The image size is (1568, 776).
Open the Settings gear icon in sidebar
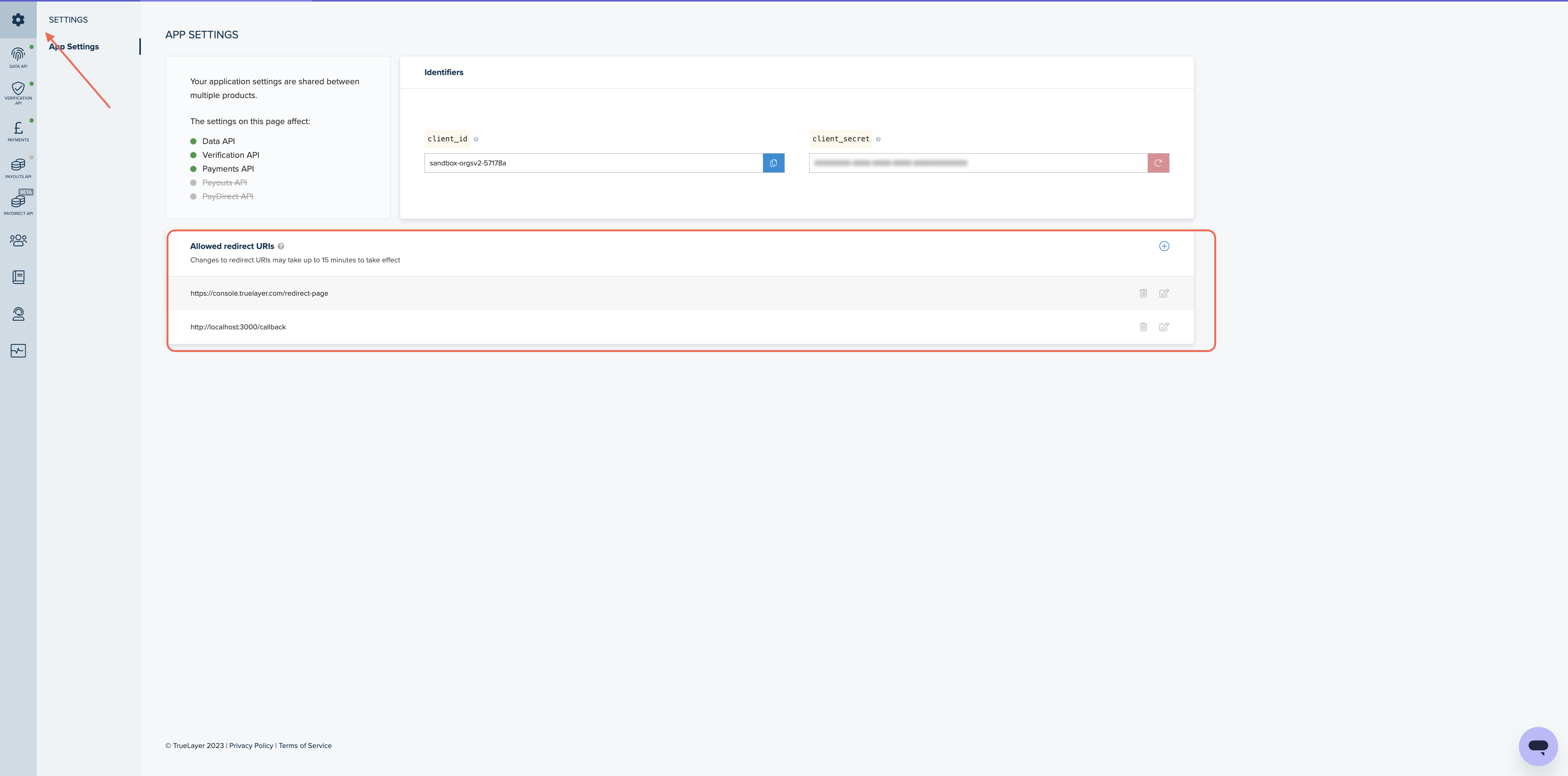point(18,20)
